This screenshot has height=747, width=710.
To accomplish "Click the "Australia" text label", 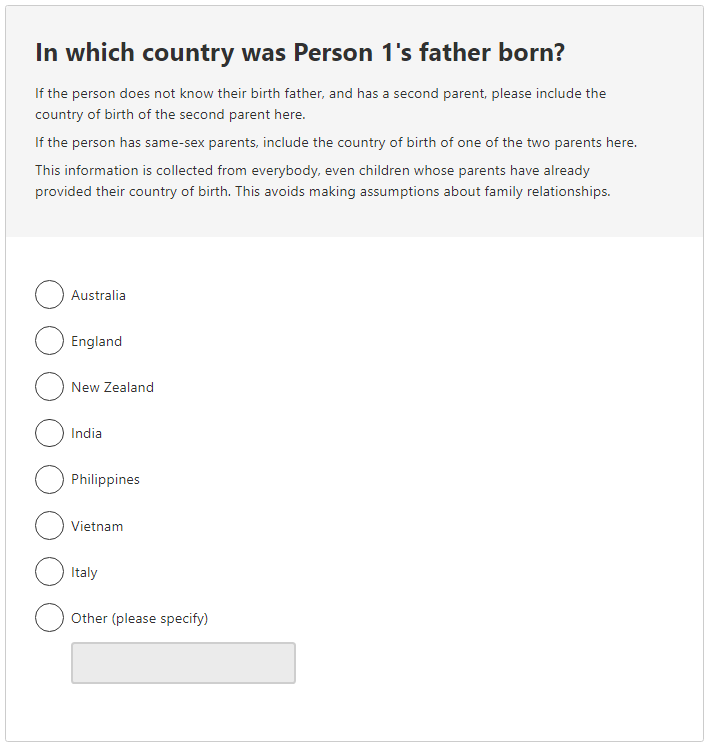I will [98, 295].
